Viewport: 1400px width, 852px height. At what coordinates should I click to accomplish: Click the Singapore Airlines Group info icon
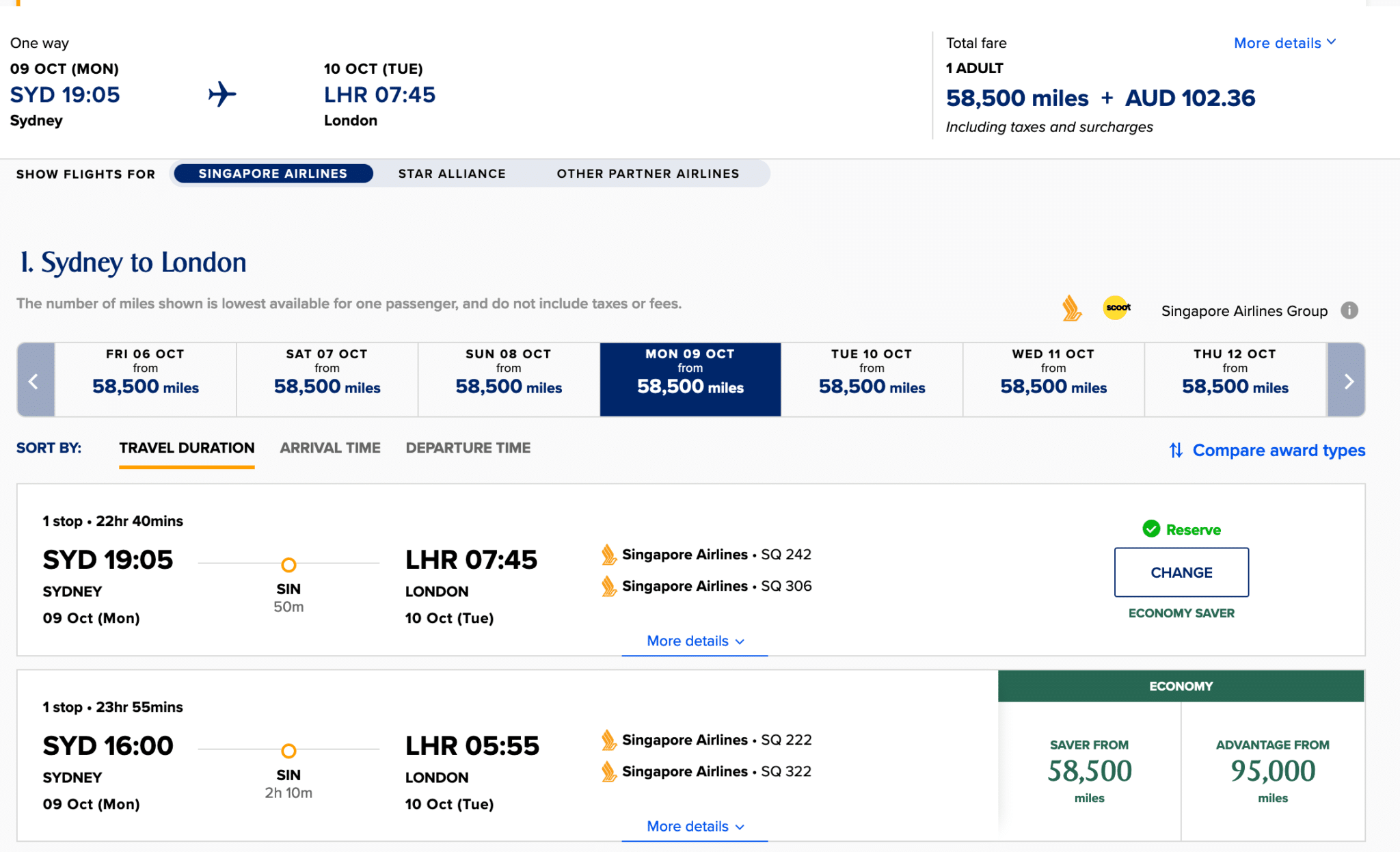(1349, 310)
